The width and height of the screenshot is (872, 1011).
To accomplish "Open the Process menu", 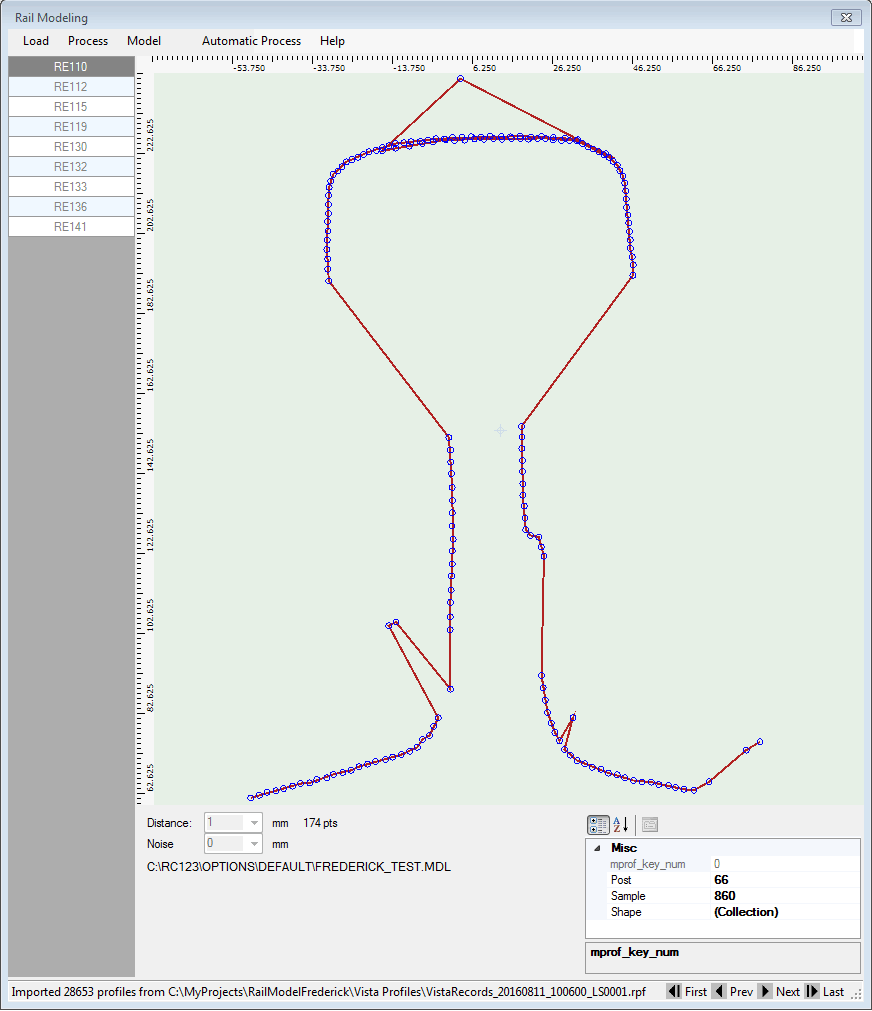I will (88, 41).
